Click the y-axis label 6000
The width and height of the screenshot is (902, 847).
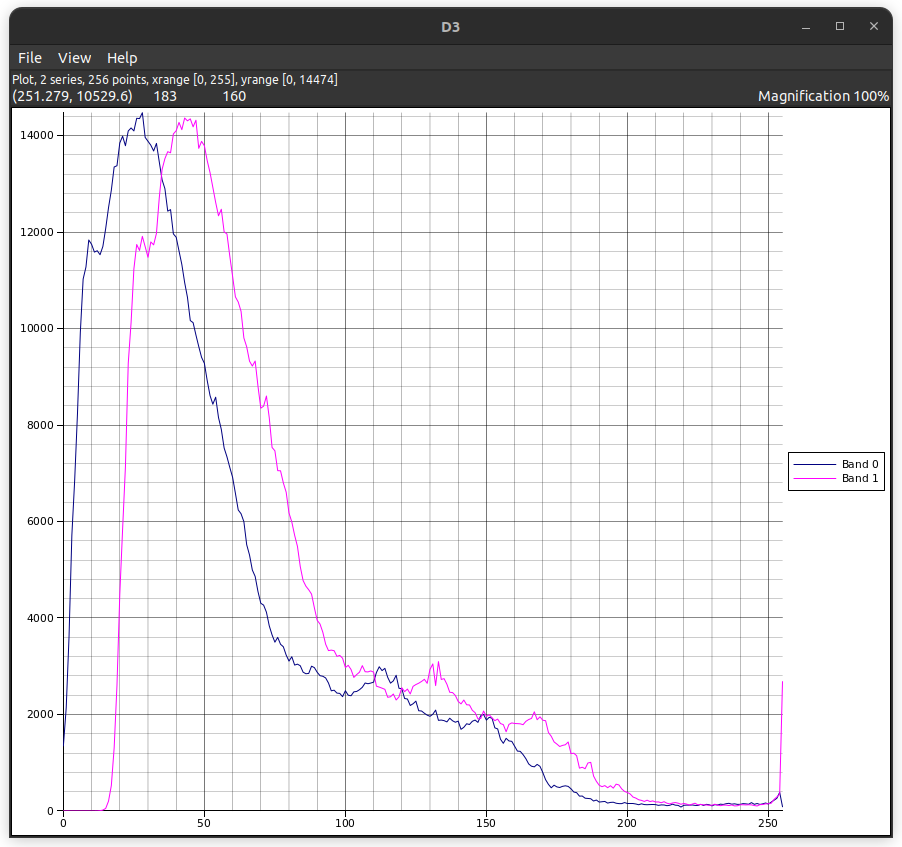tap(40, 521)
